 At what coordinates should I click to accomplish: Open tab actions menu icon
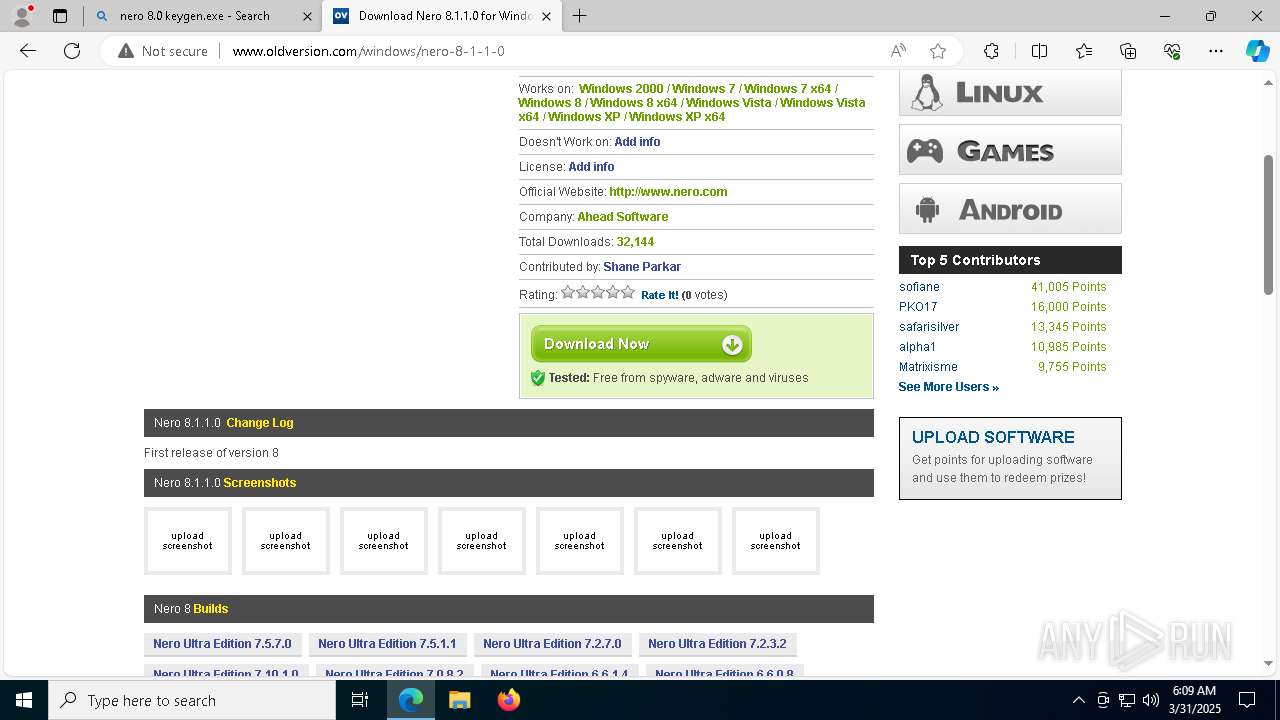coord(60,16)
